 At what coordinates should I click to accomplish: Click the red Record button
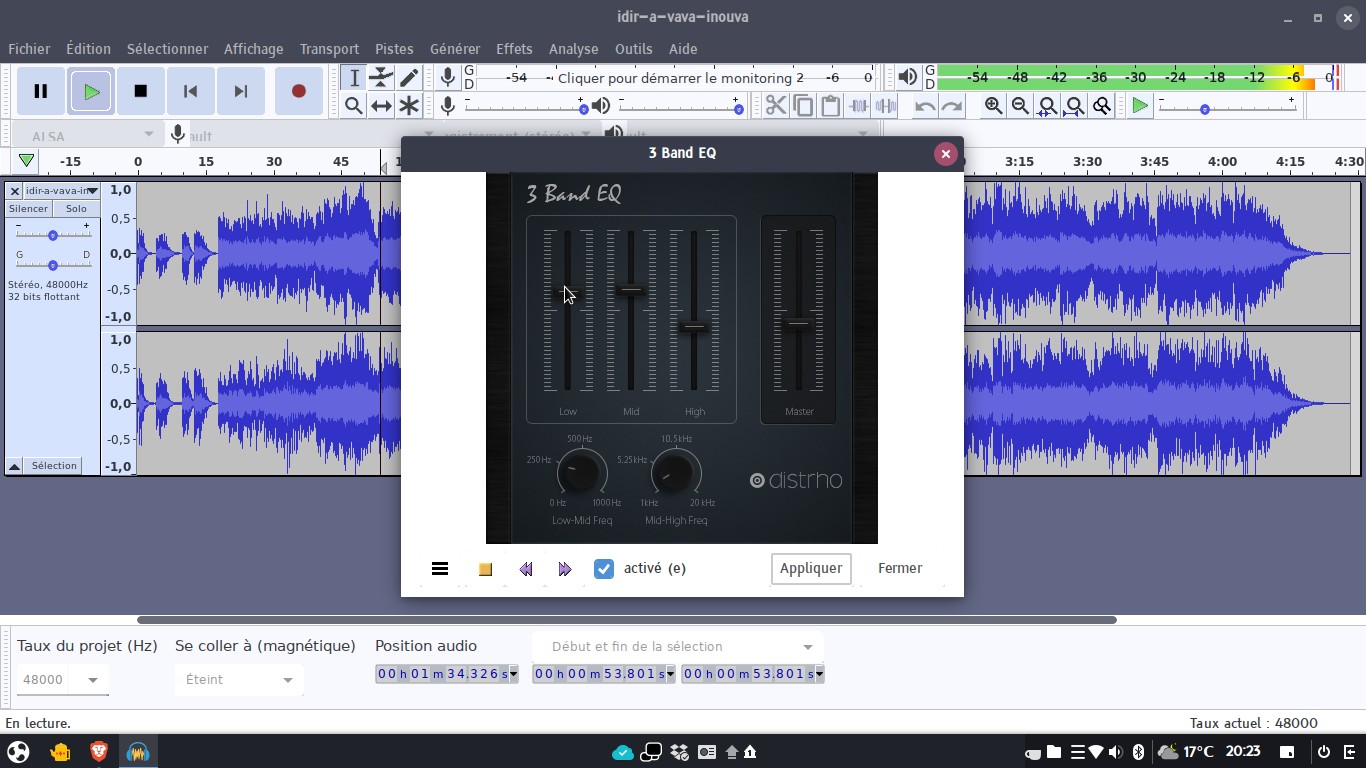click(x=298, y=91)
